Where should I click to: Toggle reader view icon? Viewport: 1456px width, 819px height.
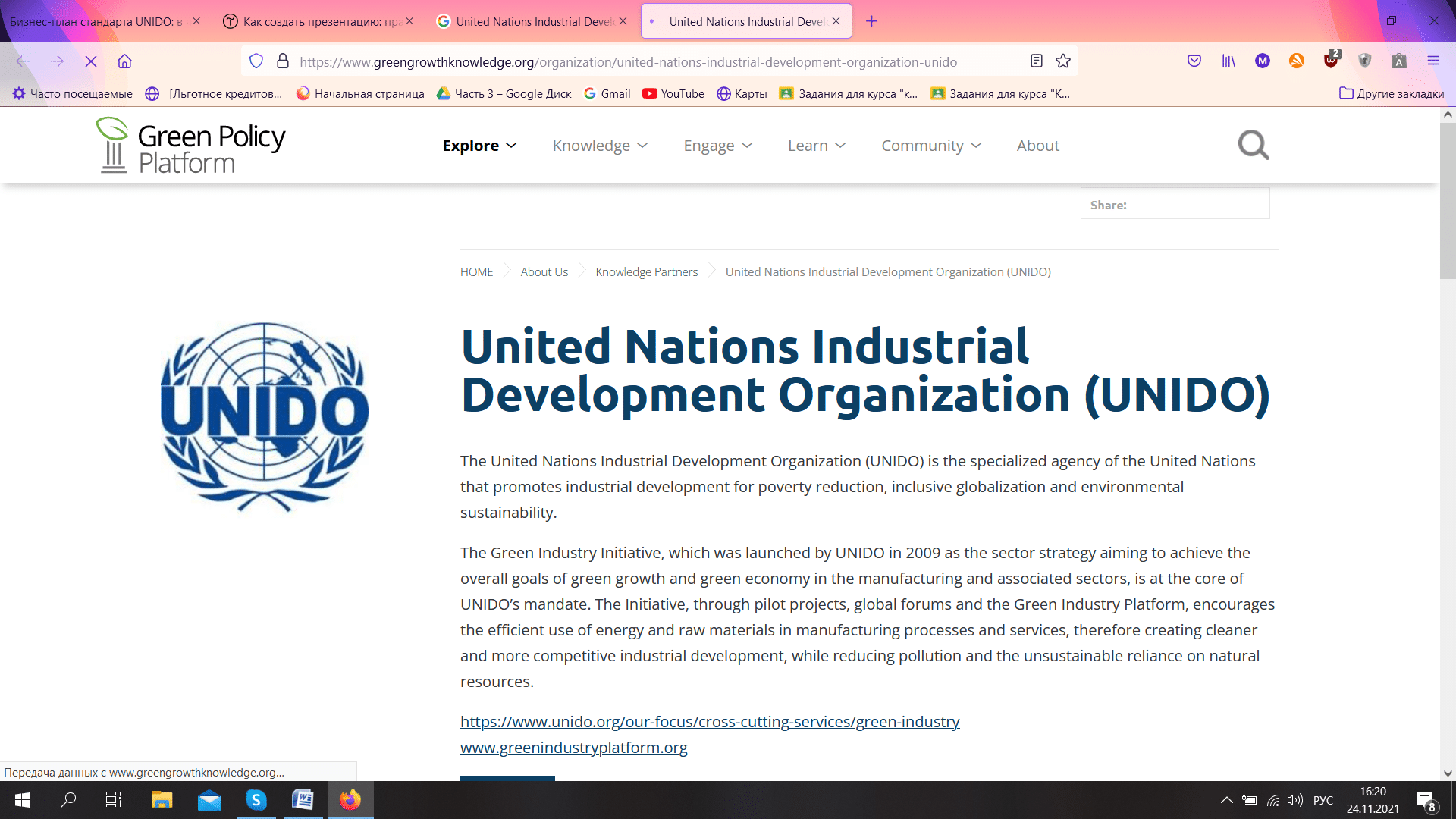click(x=1037, y=61)
